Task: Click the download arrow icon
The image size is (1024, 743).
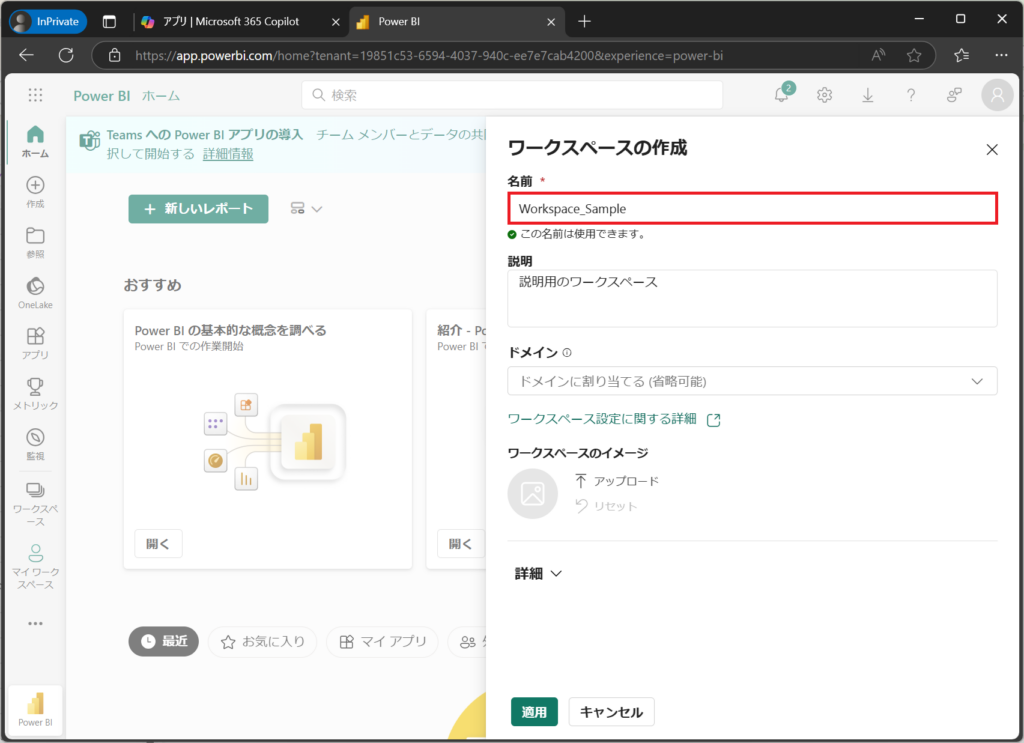Action: pos(867,95)
